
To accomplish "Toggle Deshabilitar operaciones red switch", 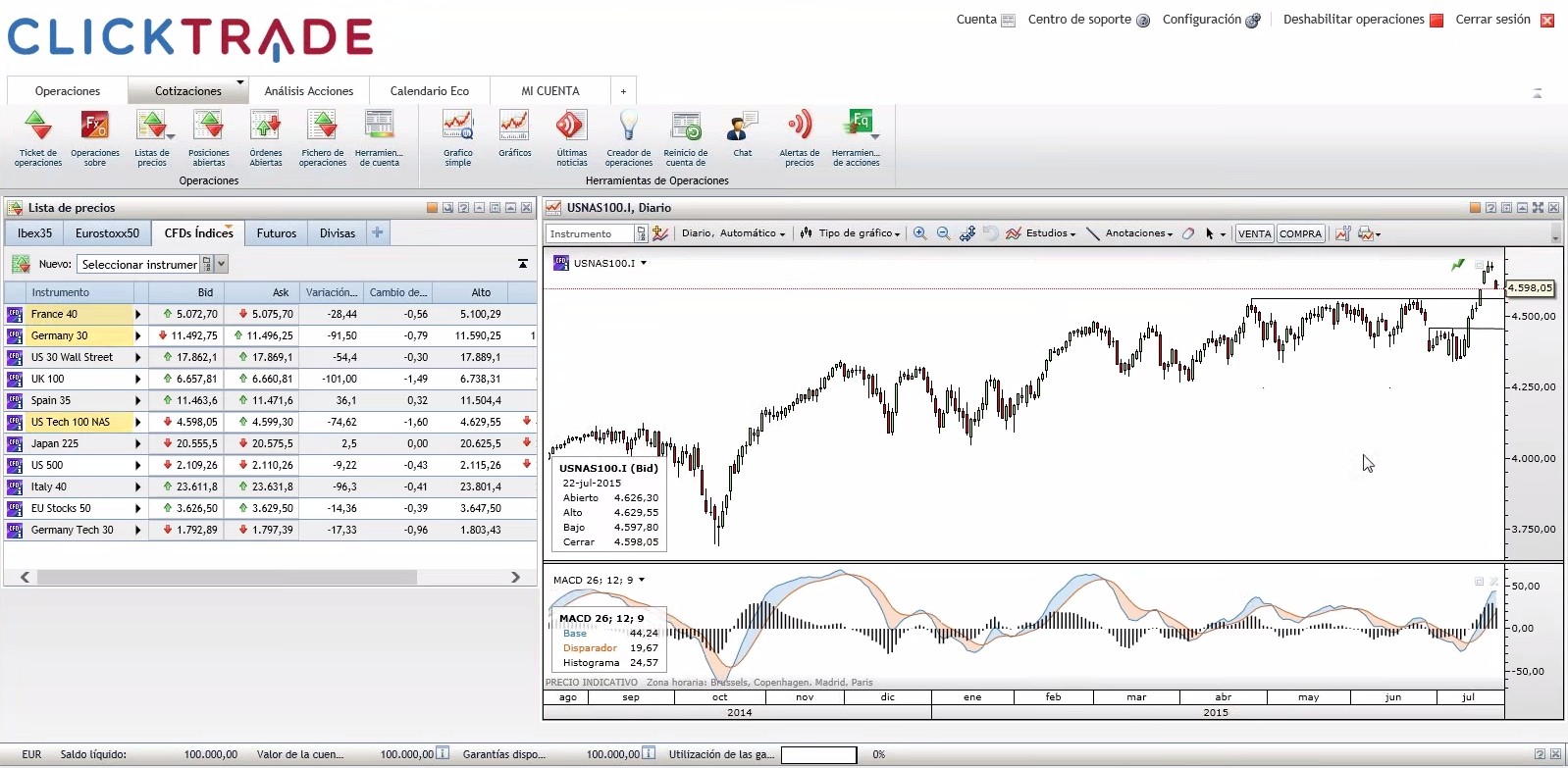I will 1437,21.
